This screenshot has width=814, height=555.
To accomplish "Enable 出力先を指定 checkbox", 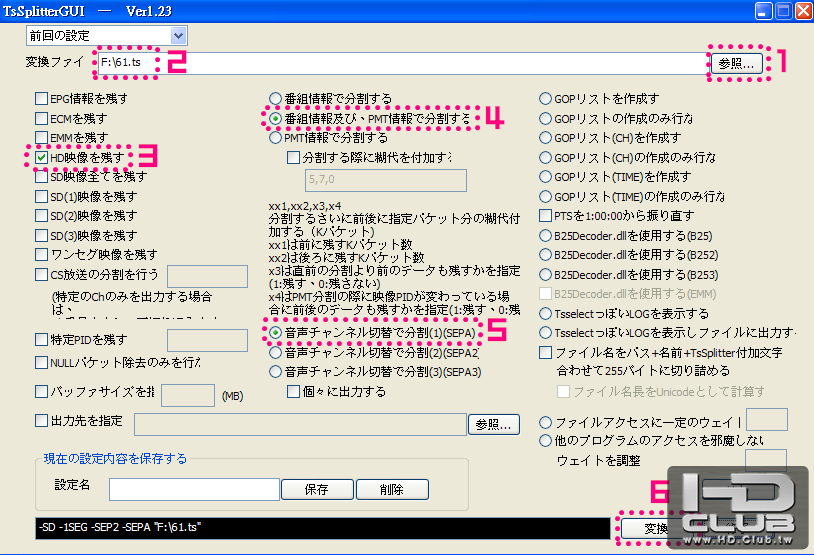I will point(42,421).
